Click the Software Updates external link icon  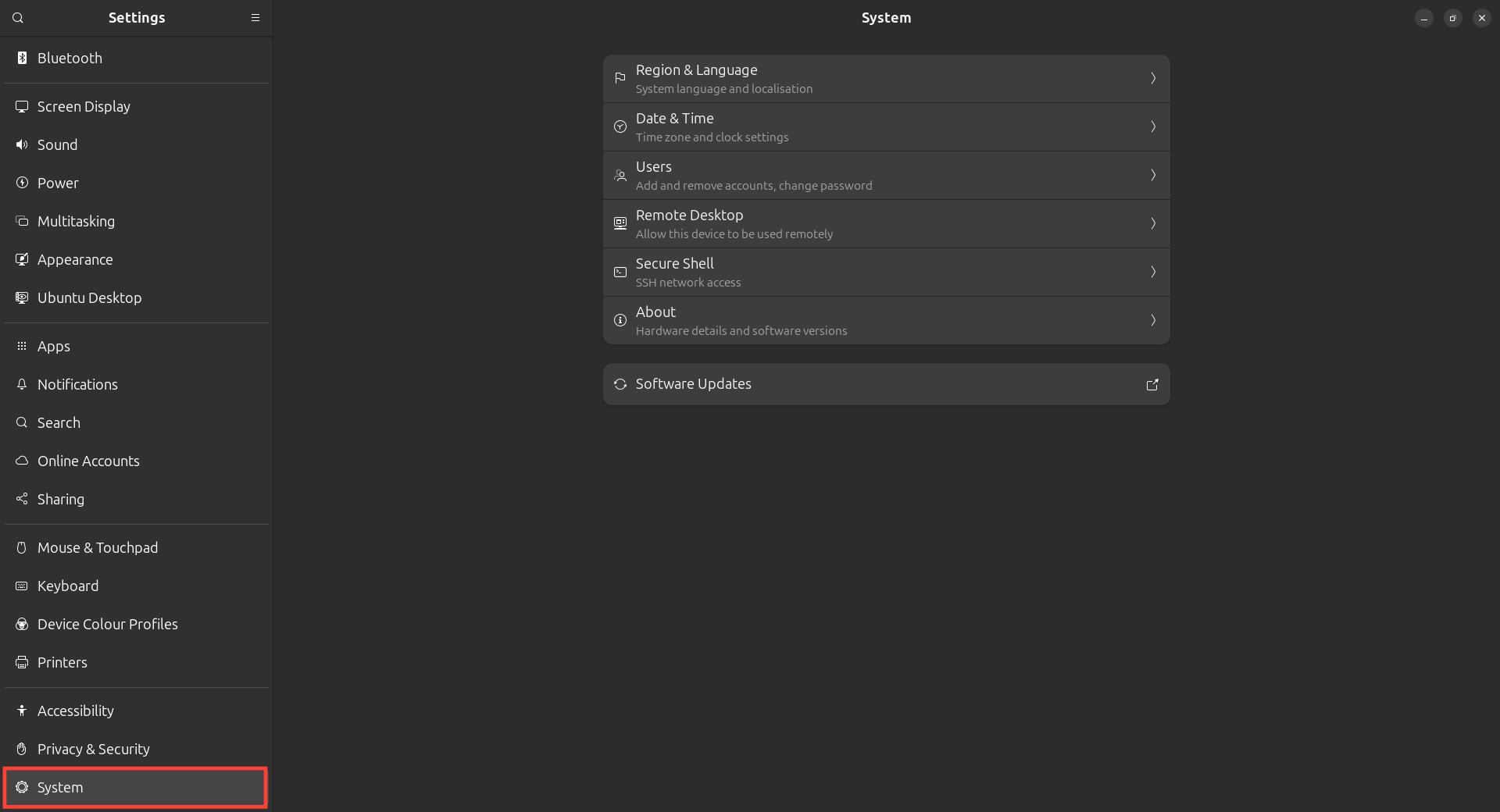click(1152, 384)
